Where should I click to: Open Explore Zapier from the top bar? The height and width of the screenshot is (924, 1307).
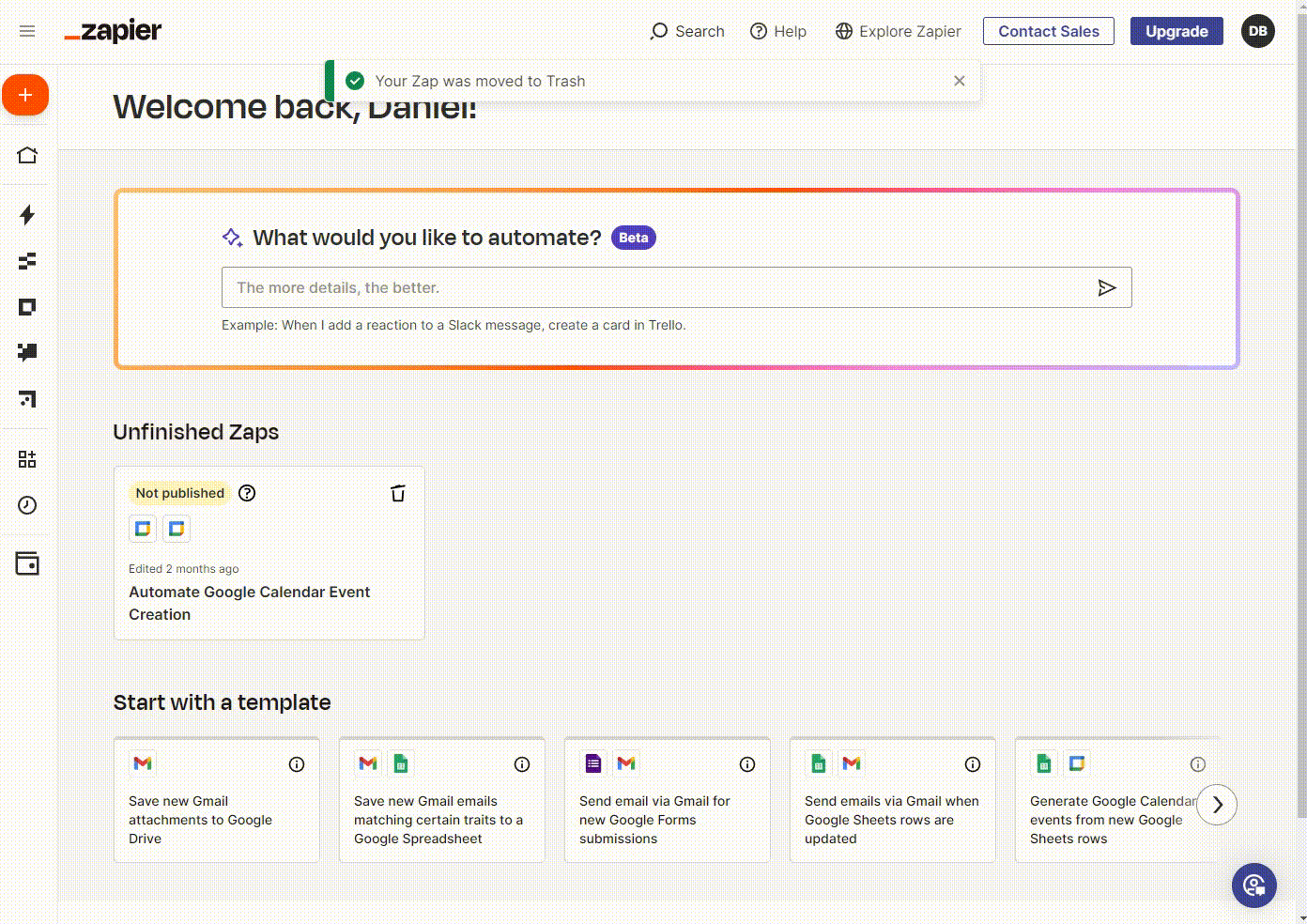tap(897, 31)
